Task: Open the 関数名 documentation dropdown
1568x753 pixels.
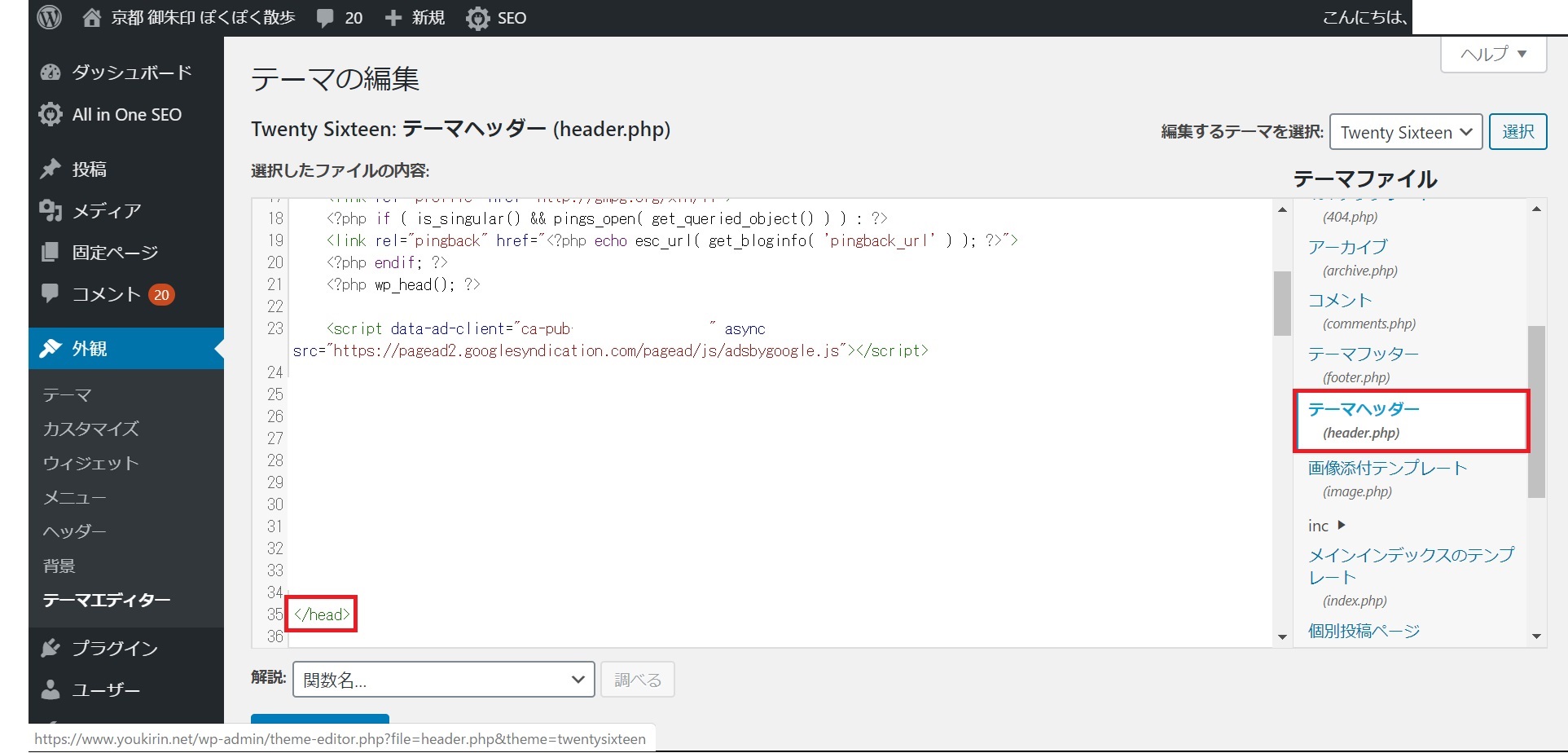Action: [443, 680]
